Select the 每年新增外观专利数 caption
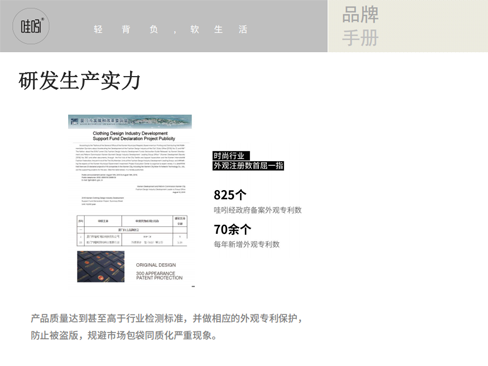 pos(247,244)
